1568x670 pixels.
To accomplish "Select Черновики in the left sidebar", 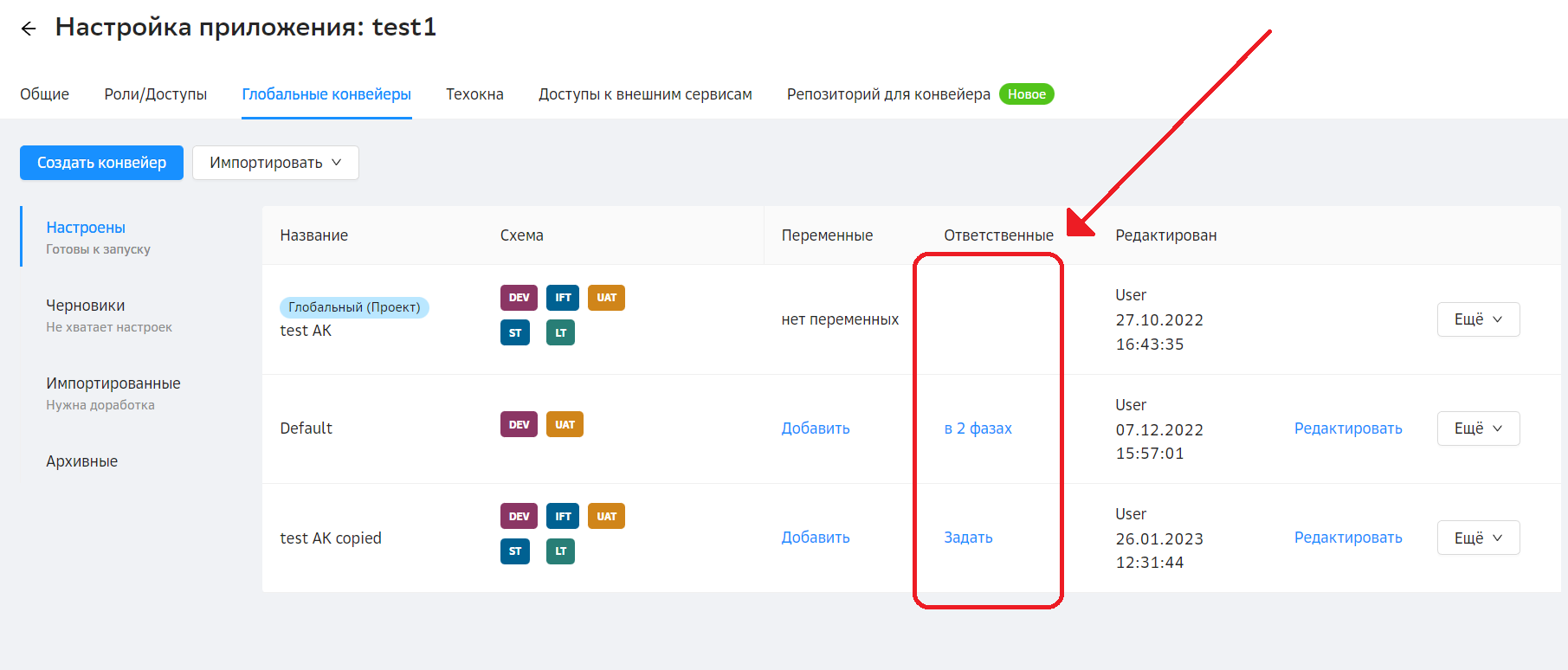I will pyautogui.click(x=86, y=306).
